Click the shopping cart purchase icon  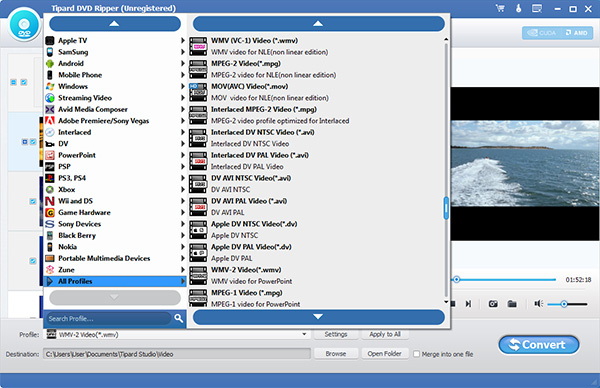point(500,8)
